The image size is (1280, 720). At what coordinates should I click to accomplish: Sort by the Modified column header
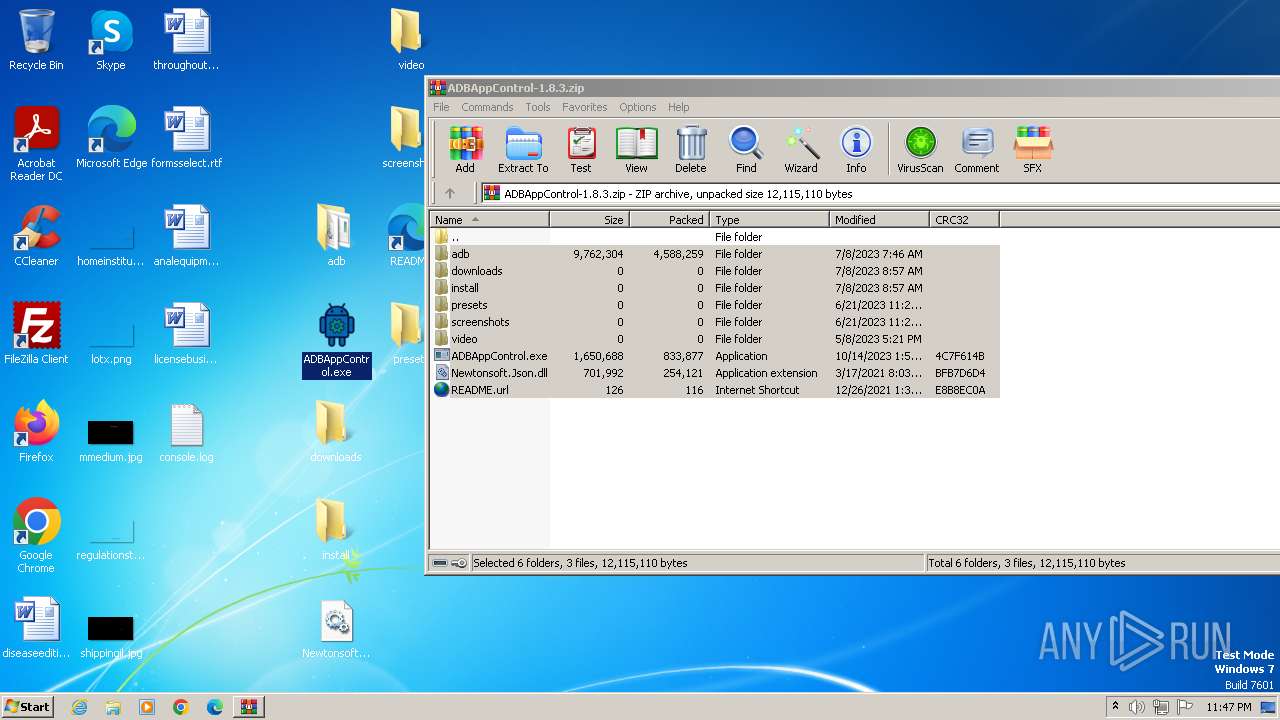[x=879, y=220]
